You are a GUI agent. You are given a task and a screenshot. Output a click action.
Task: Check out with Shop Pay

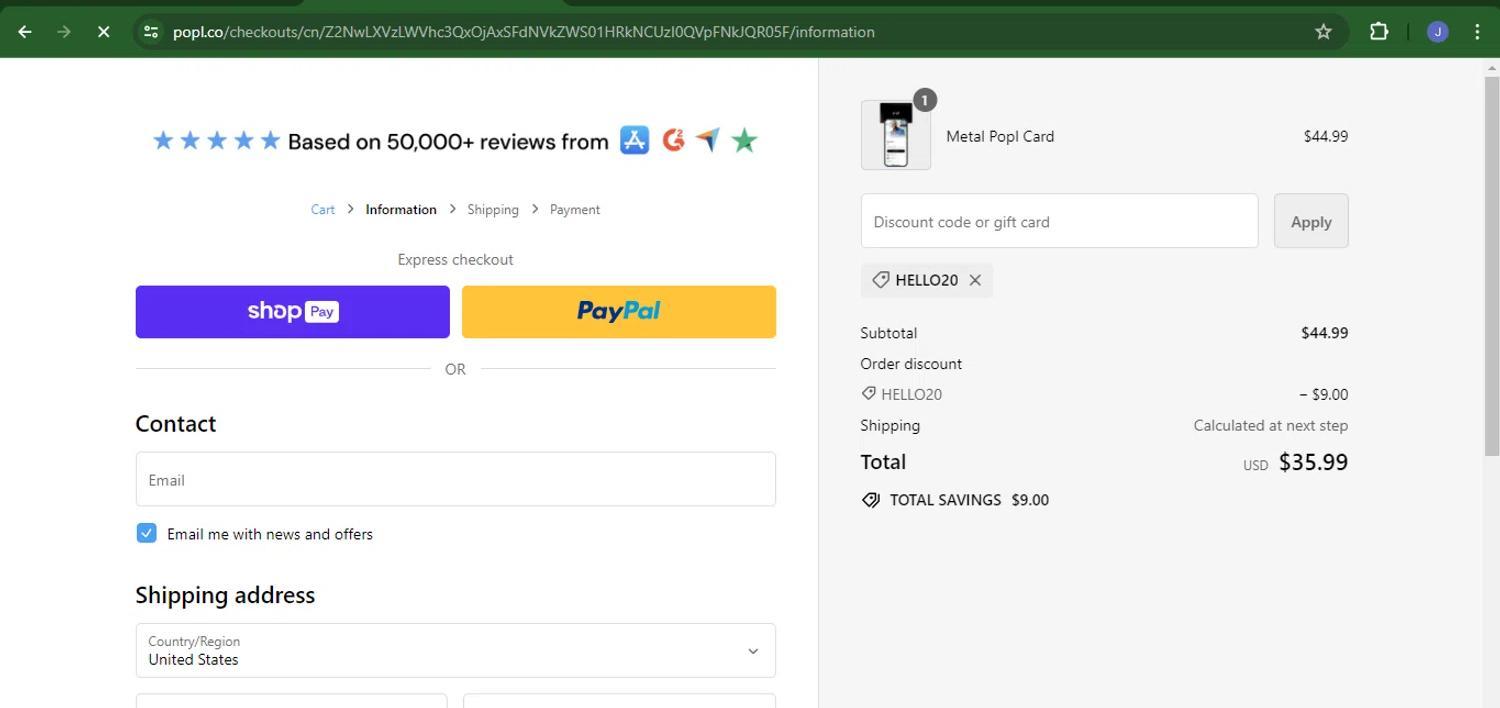click(292, 312)
